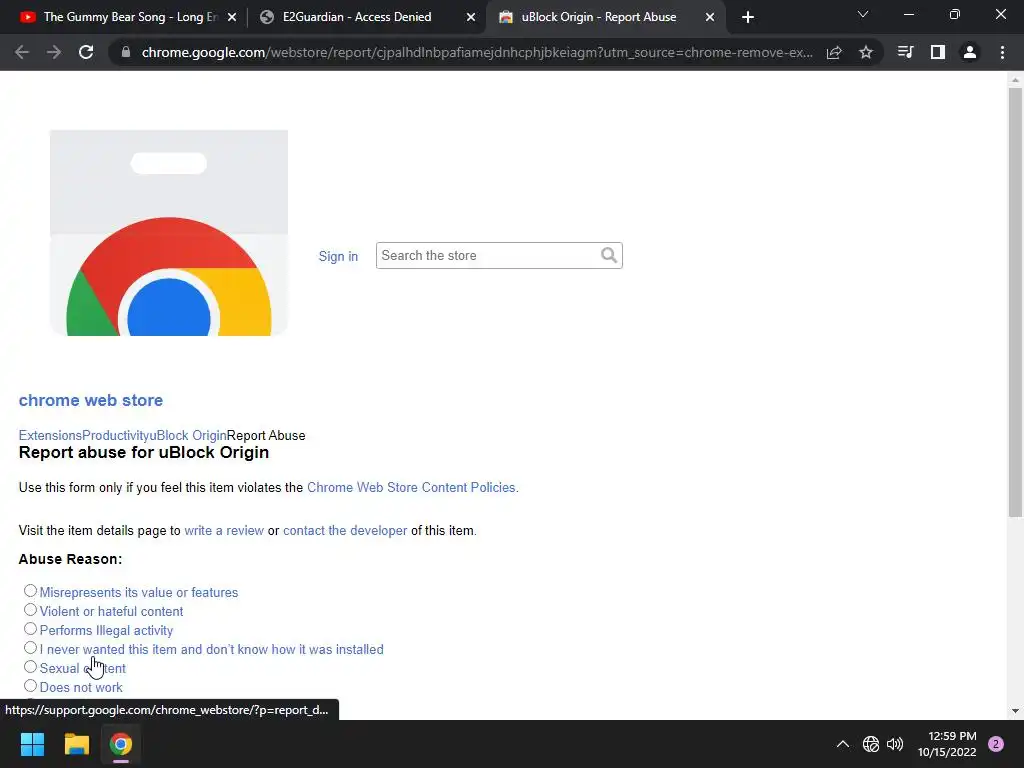Screen dimensions: 1024x768
Task: Select Does not work radio button
Action: [x=30, y=686]
